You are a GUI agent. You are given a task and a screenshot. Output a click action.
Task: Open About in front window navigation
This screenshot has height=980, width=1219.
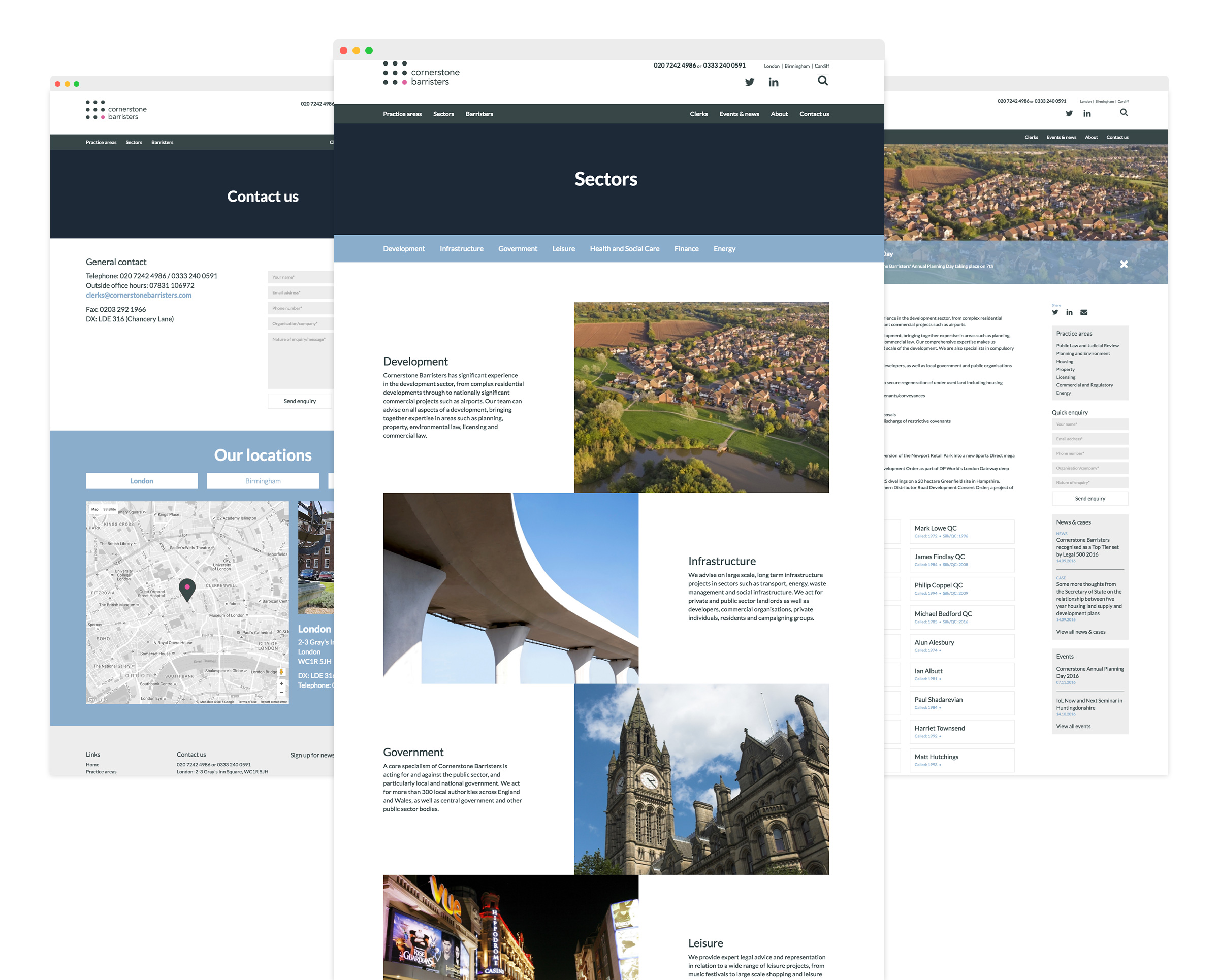click(779, 114)
